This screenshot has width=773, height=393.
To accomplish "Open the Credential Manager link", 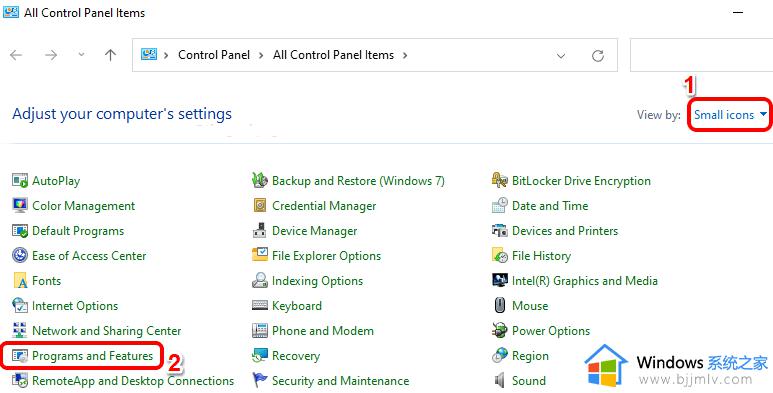I will tap(324, 206).
